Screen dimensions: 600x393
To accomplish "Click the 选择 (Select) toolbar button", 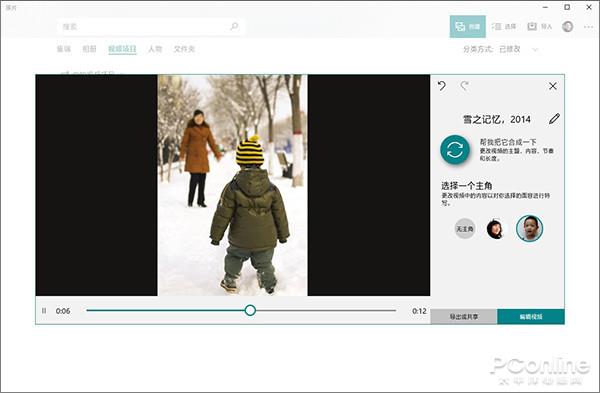I will (x=504, y=26).
